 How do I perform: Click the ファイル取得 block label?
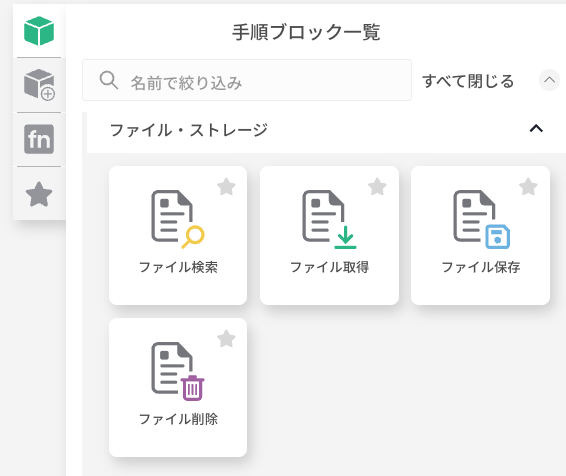[x=329, y=267]
